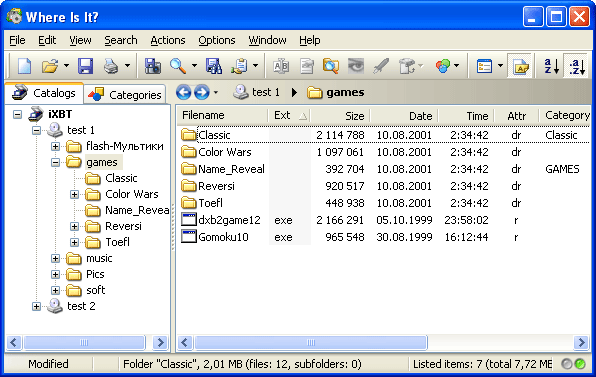Open dropdown arrow beside the report clipboard icon

[x=255, y=66]
